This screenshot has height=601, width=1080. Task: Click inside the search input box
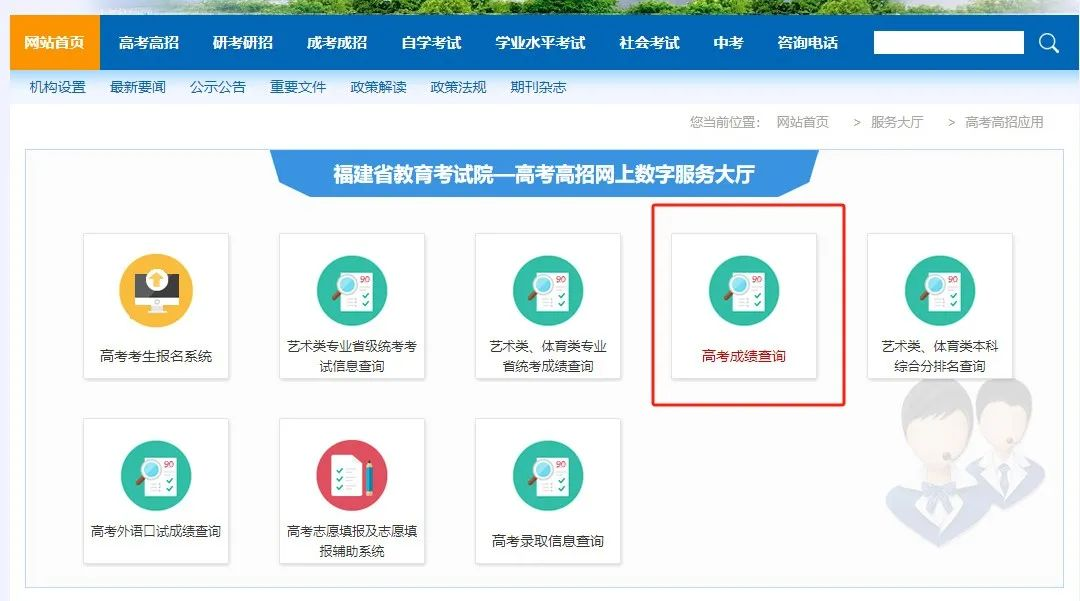coord(948,42)
